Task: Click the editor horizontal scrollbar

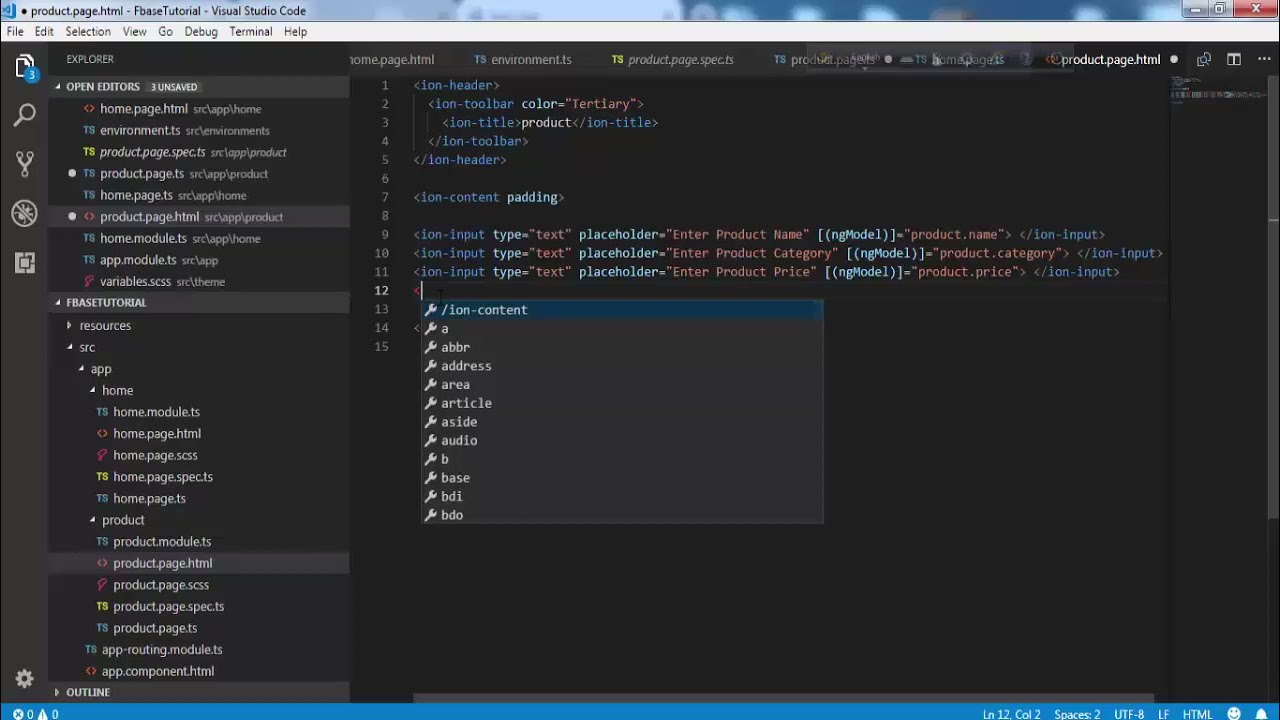Action: tap(784, 699)
